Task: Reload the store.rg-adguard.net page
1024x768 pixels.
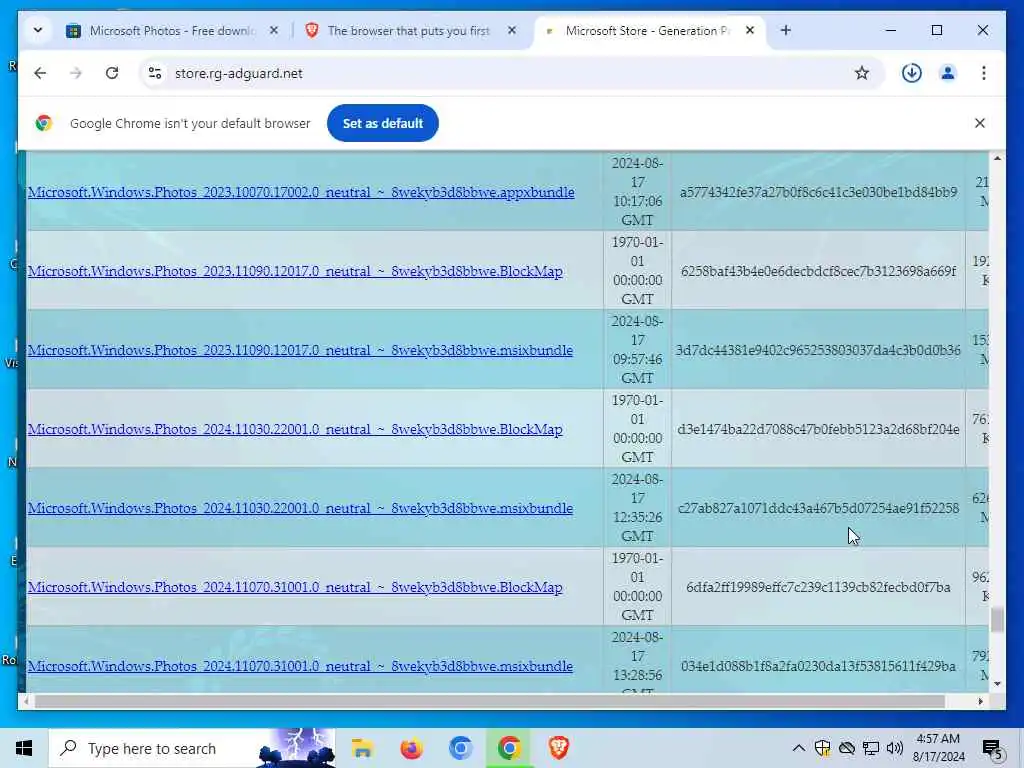Action: pyautogui.click(x=112, y=73)
